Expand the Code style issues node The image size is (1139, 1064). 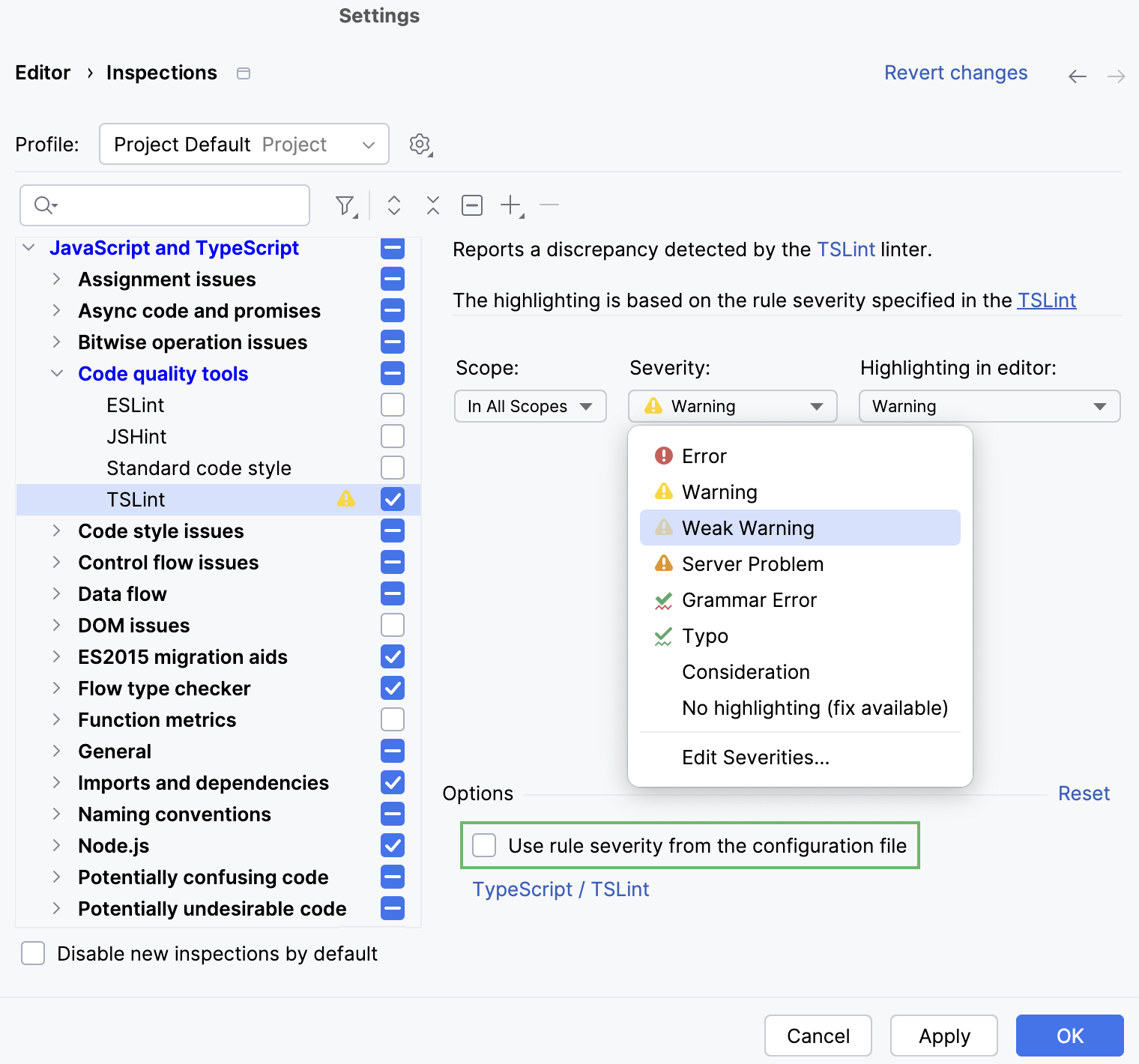click(57, 531)
